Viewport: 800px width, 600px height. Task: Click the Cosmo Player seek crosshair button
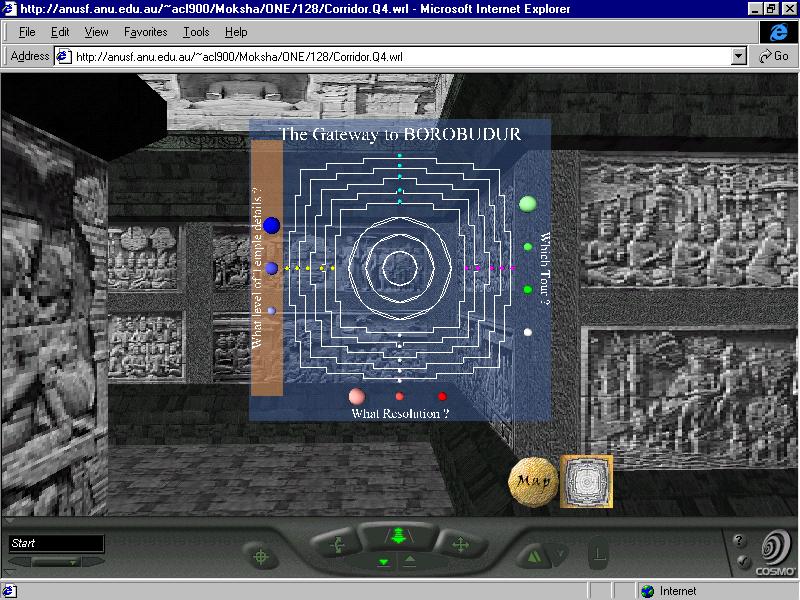click(261, 556)
